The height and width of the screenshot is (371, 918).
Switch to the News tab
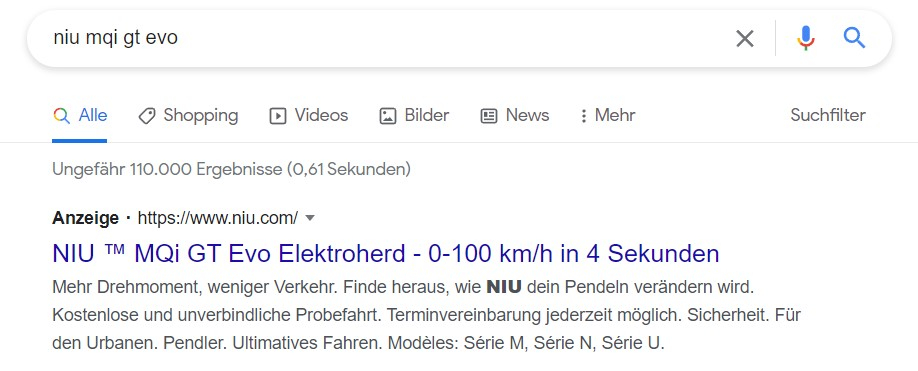[x=515, y=115]
